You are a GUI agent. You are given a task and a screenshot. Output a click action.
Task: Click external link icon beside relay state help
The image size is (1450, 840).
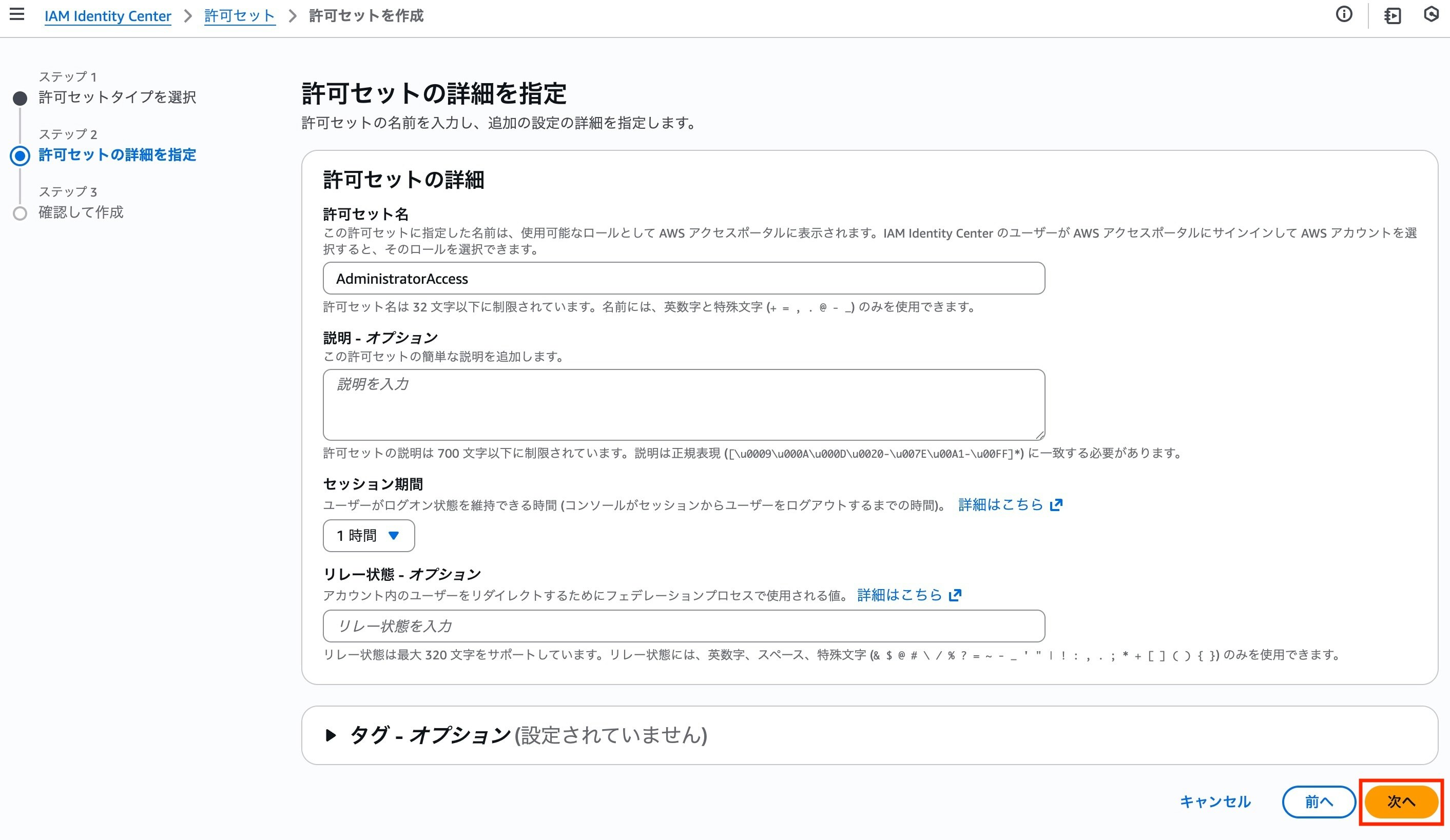coord(955,595)
